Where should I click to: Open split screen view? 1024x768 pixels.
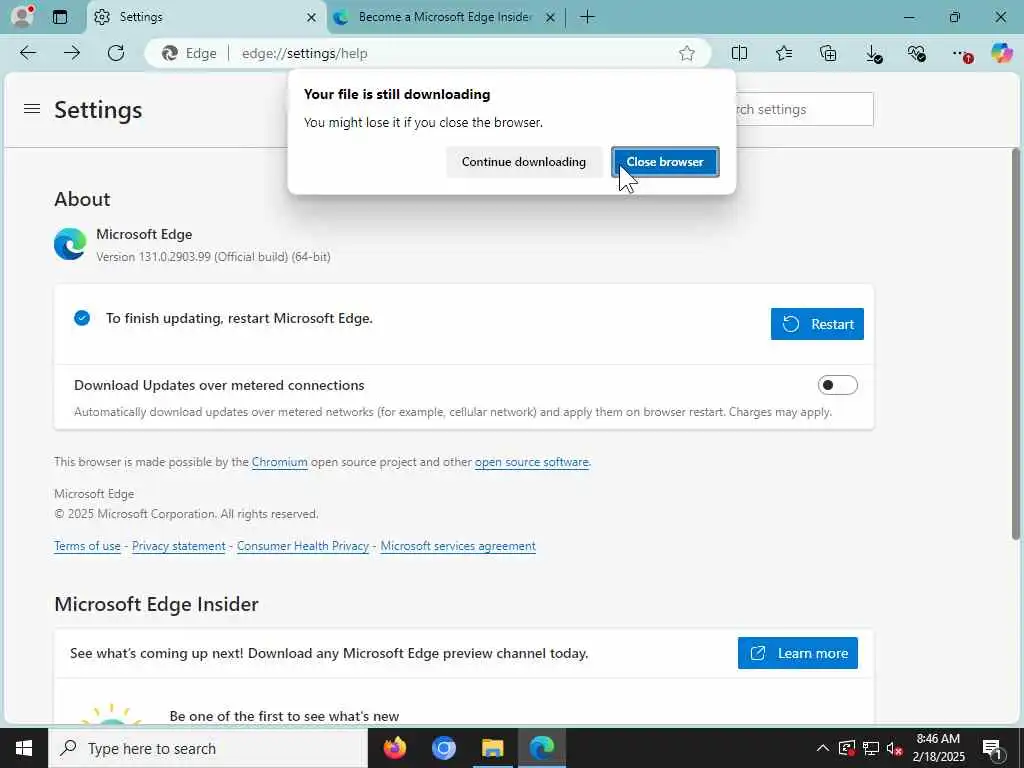tap(739, 53)
